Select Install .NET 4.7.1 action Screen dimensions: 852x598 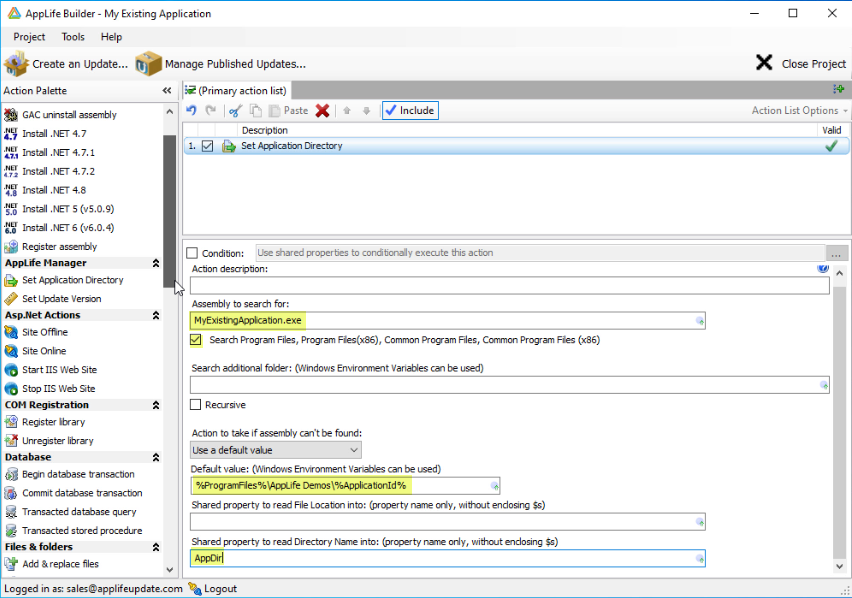click(x=49, y=153)
